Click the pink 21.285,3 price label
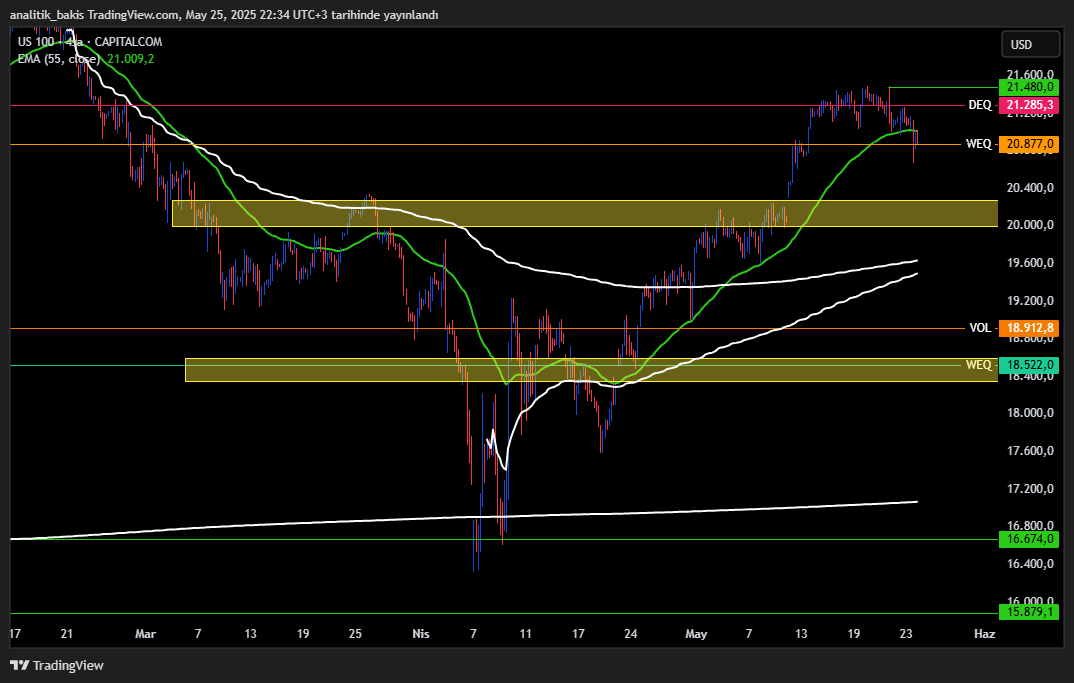The image size is (1074, 683). pyautogui.click(x=1029, y=105)
